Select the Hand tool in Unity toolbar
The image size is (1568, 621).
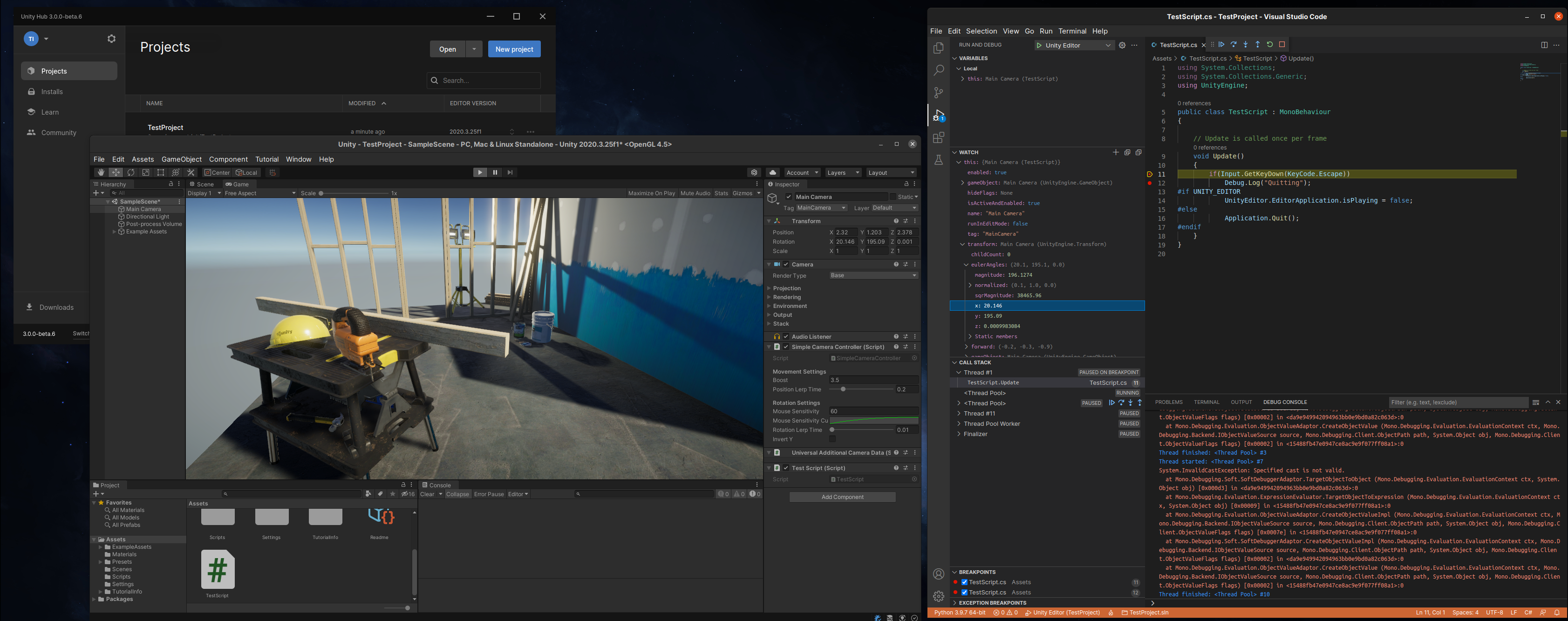click(101, 172)
